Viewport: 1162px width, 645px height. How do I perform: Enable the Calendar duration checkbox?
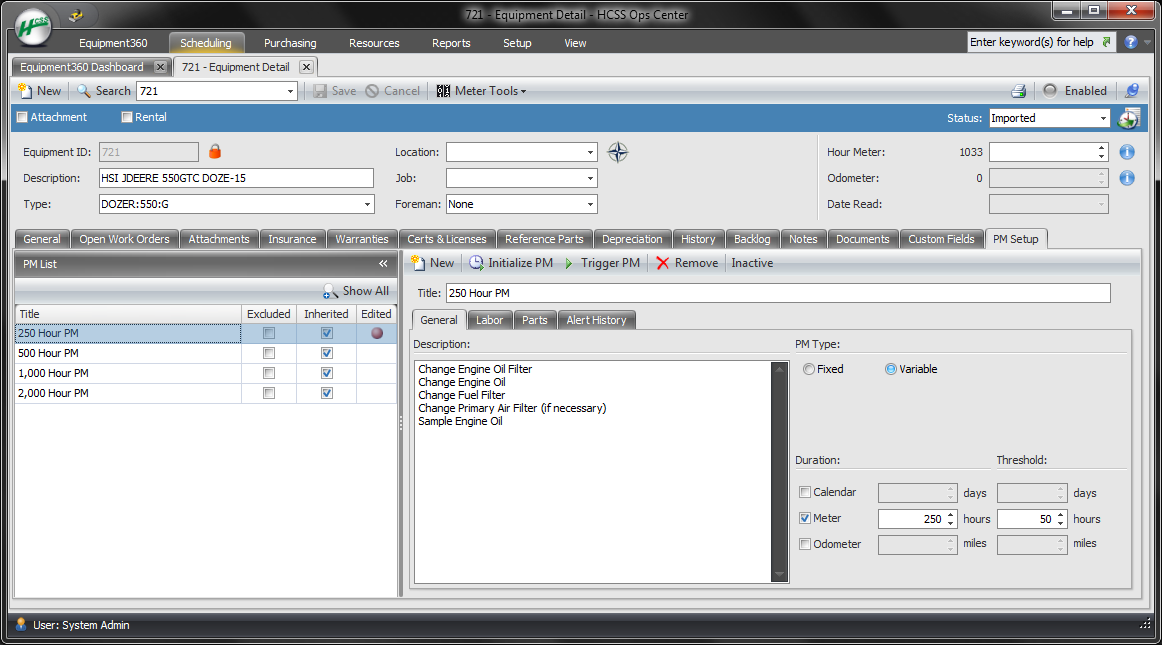(805, 492)
